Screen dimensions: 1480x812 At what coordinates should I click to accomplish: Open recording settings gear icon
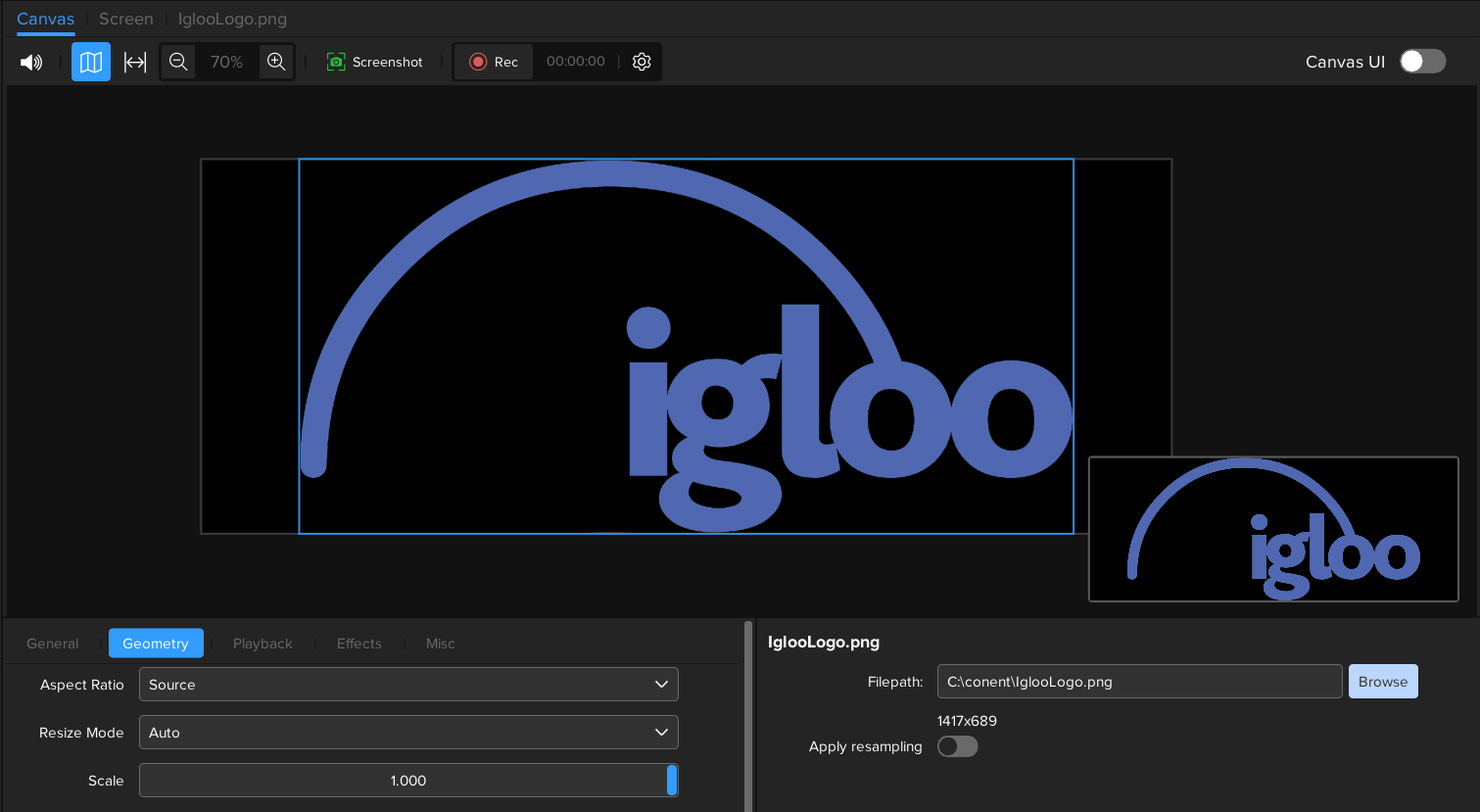[x=642, y=62]
